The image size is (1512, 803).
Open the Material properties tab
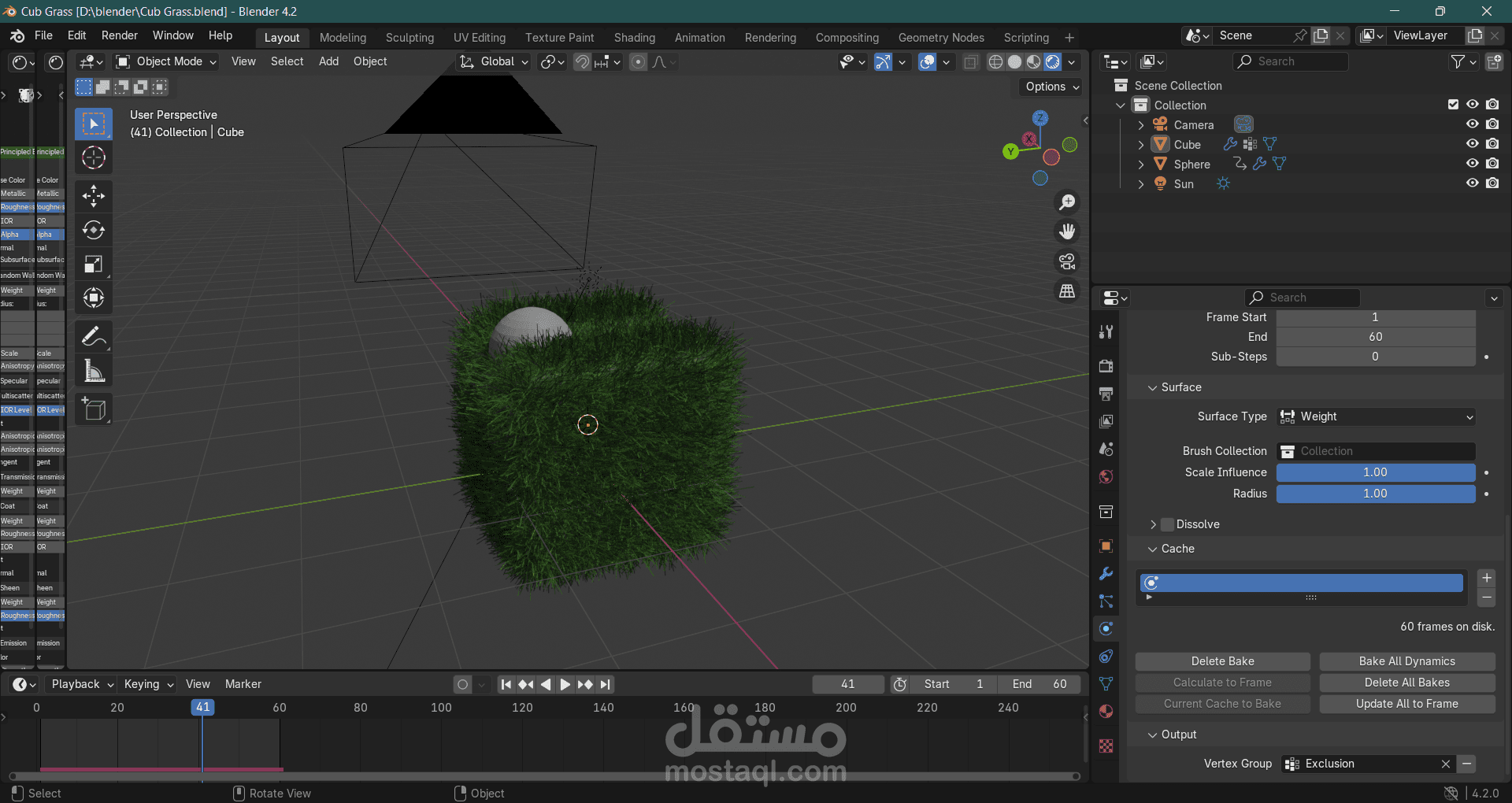point(1106,712)
